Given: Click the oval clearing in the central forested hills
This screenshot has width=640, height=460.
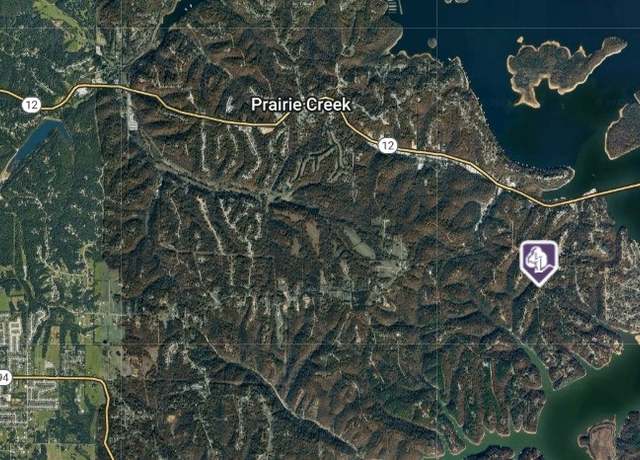Looking at the screenshot, I should (359, 243).
